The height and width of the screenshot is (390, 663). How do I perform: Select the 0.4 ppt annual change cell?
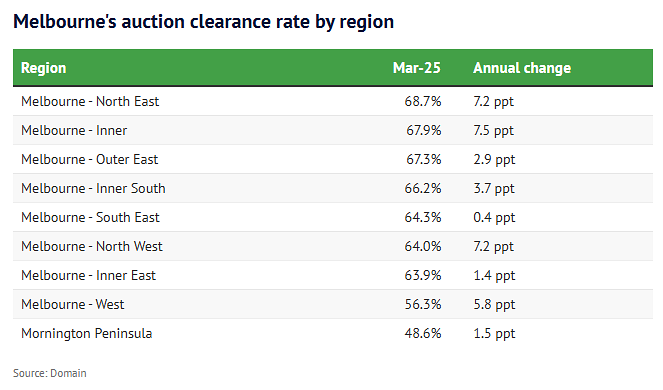[494, 218]
